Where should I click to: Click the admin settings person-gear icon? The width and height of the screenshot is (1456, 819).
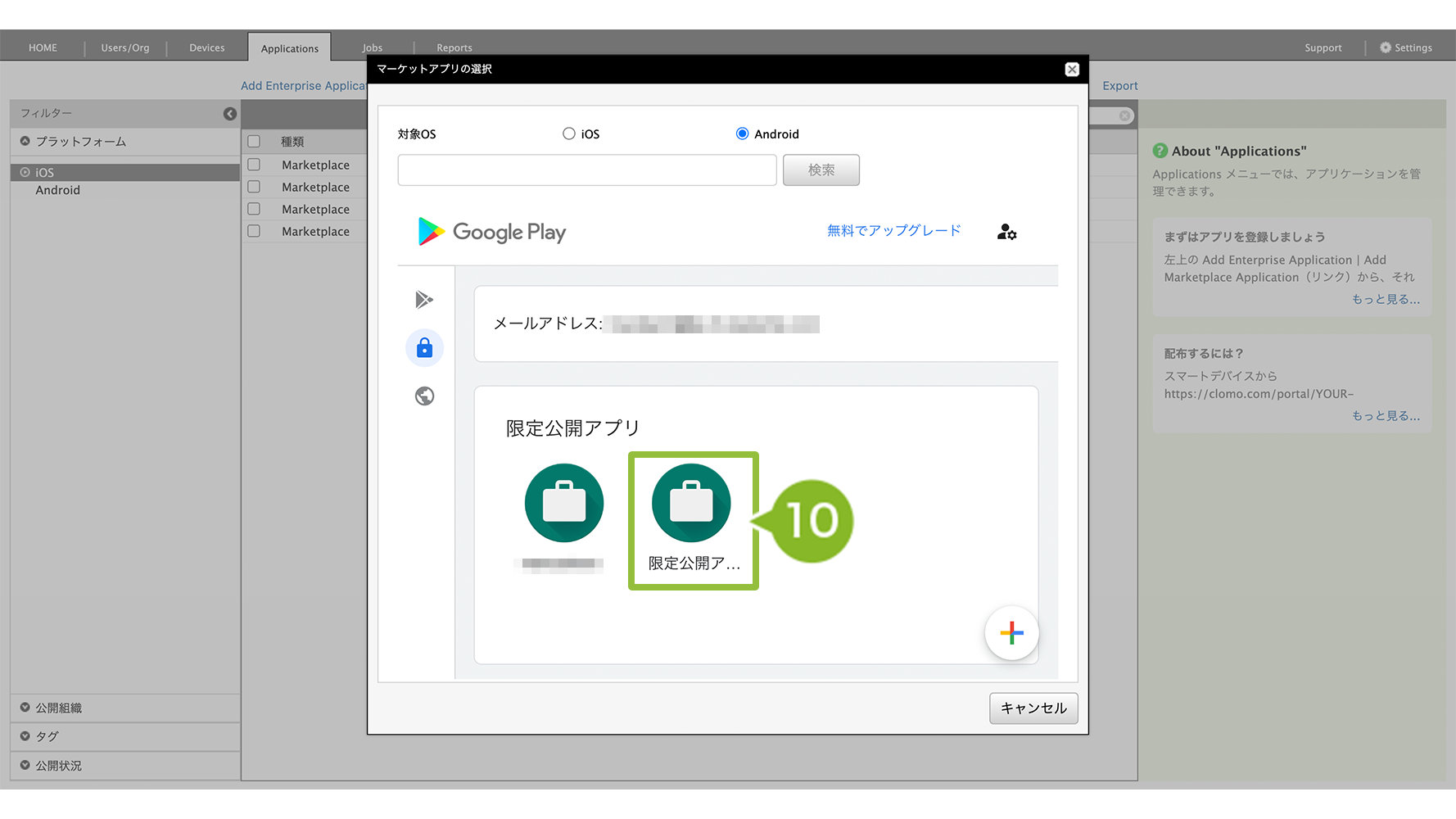(1006, 233)
